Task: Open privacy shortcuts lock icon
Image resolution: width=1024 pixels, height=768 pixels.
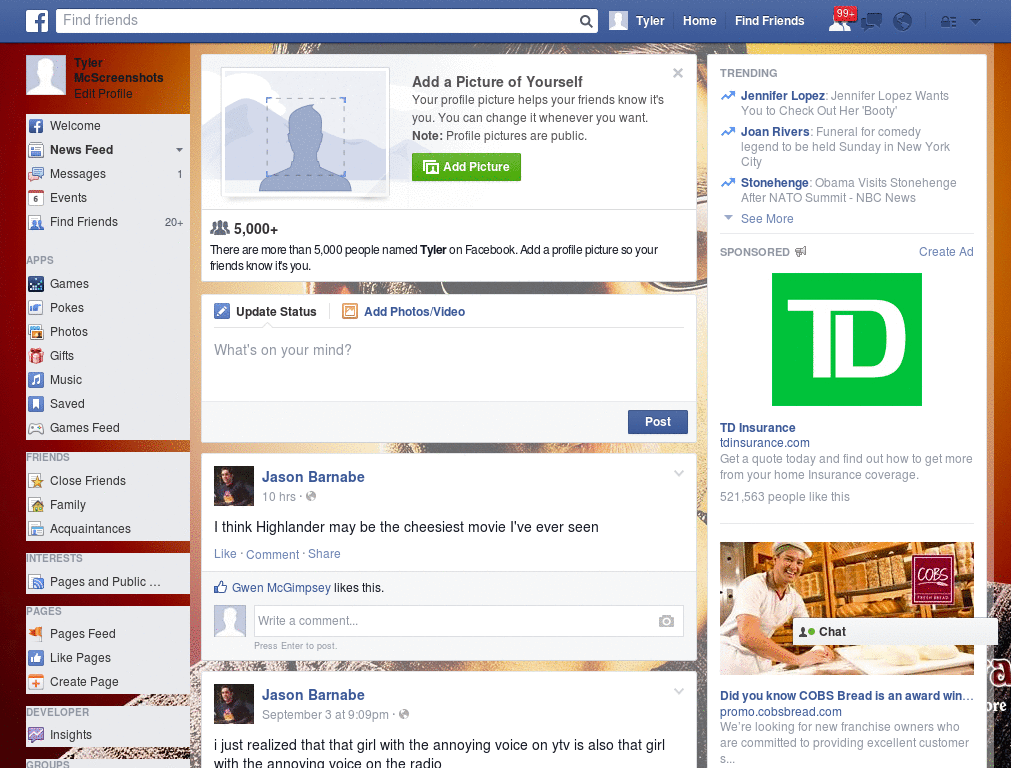Action: 948,22
